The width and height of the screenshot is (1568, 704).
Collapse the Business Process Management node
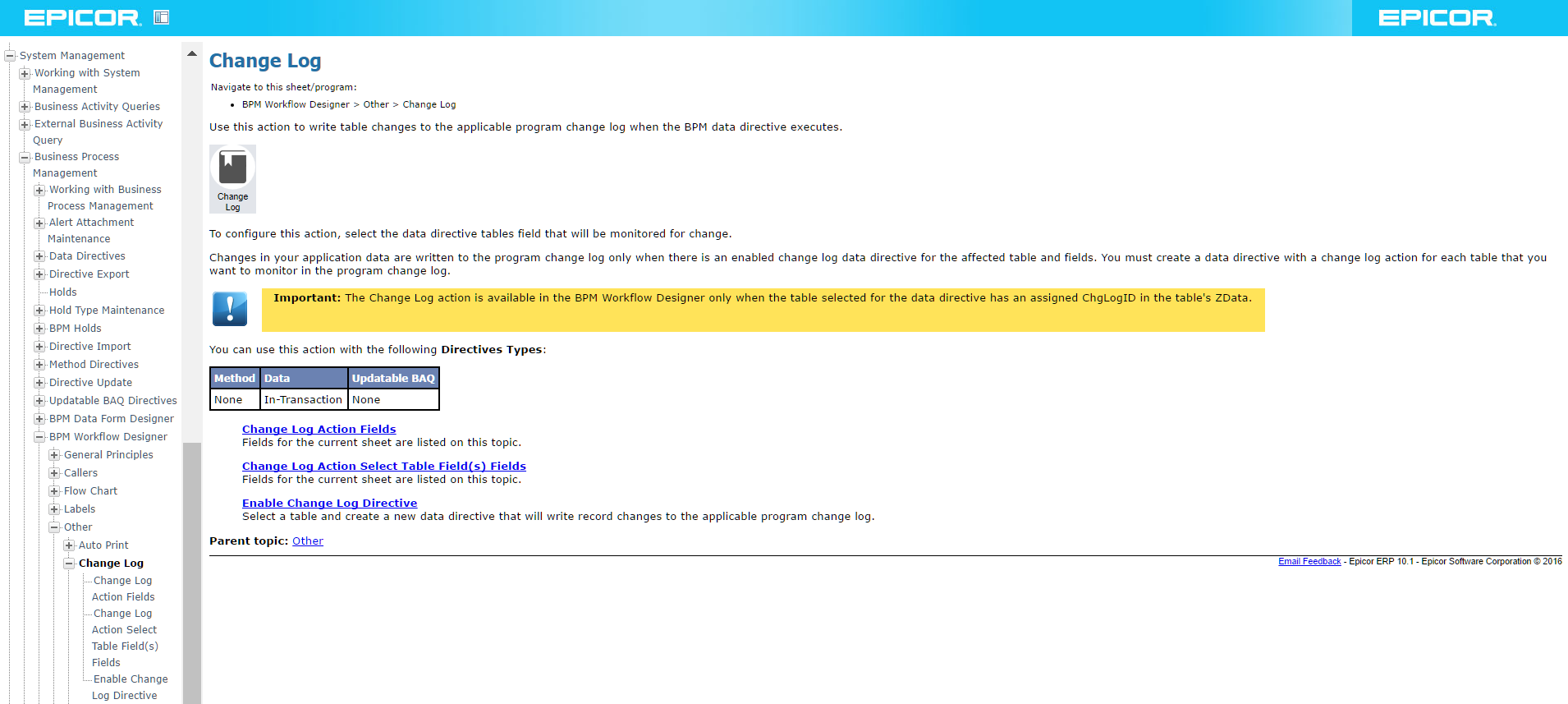(x=25, y=157)
